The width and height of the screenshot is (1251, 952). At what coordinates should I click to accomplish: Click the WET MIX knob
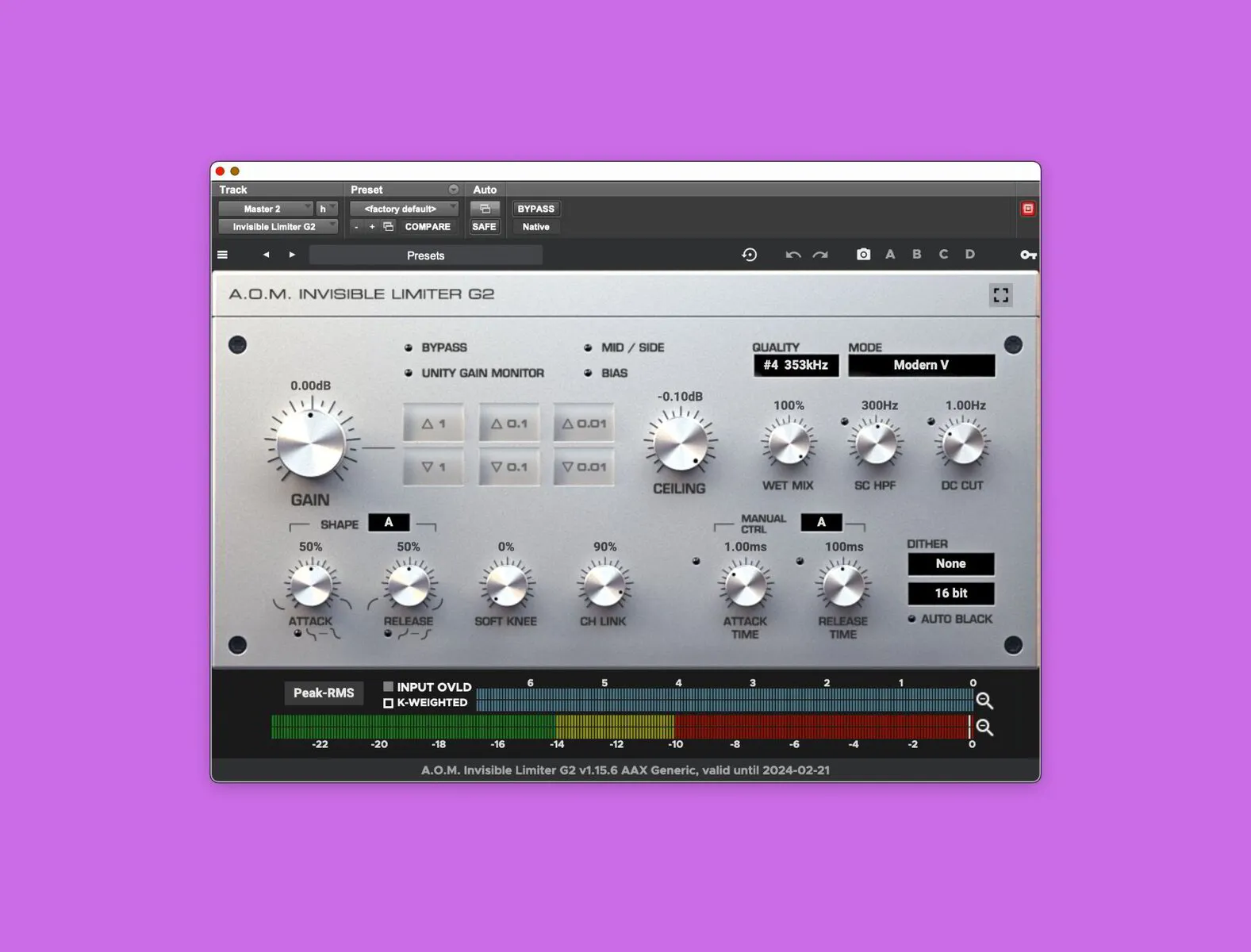pyautogui.click(x=789, y=443)
